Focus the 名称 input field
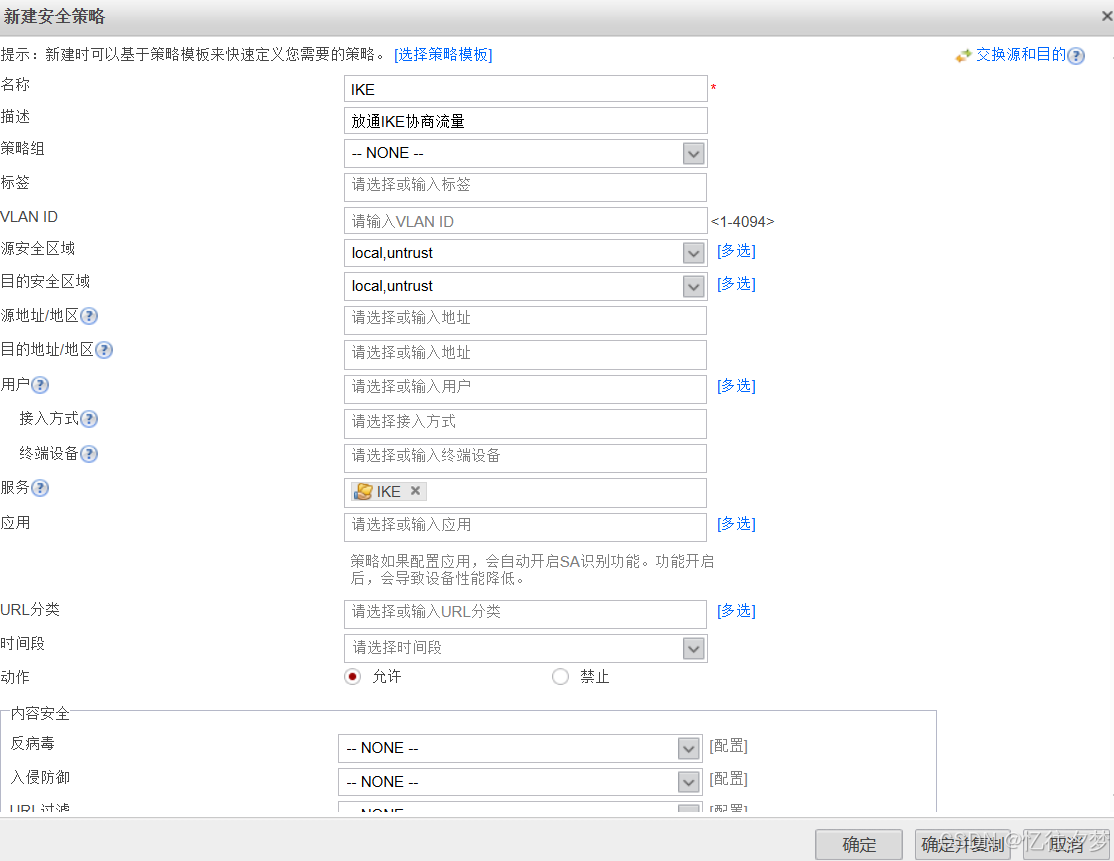 point(526,89)
